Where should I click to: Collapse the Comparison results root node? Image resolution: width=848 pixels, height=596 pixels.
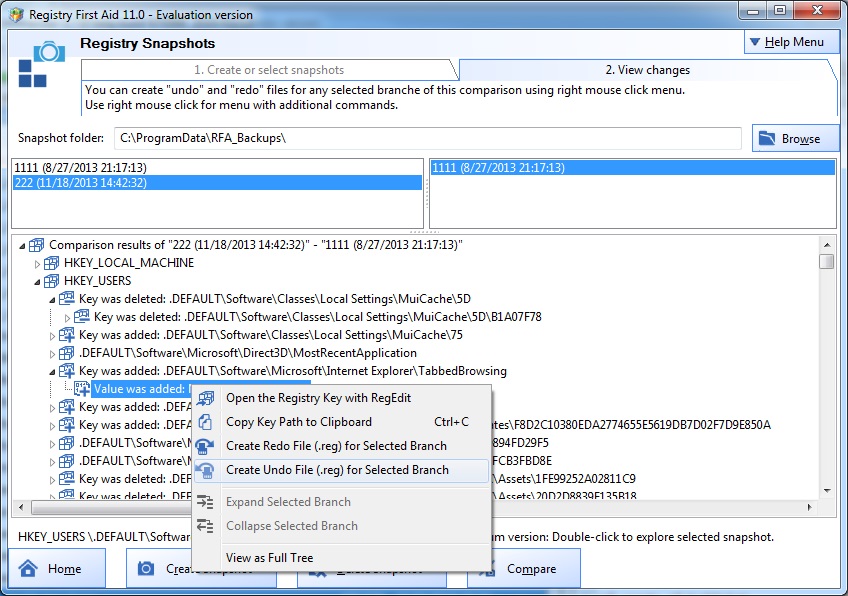(x=22, y=246)
